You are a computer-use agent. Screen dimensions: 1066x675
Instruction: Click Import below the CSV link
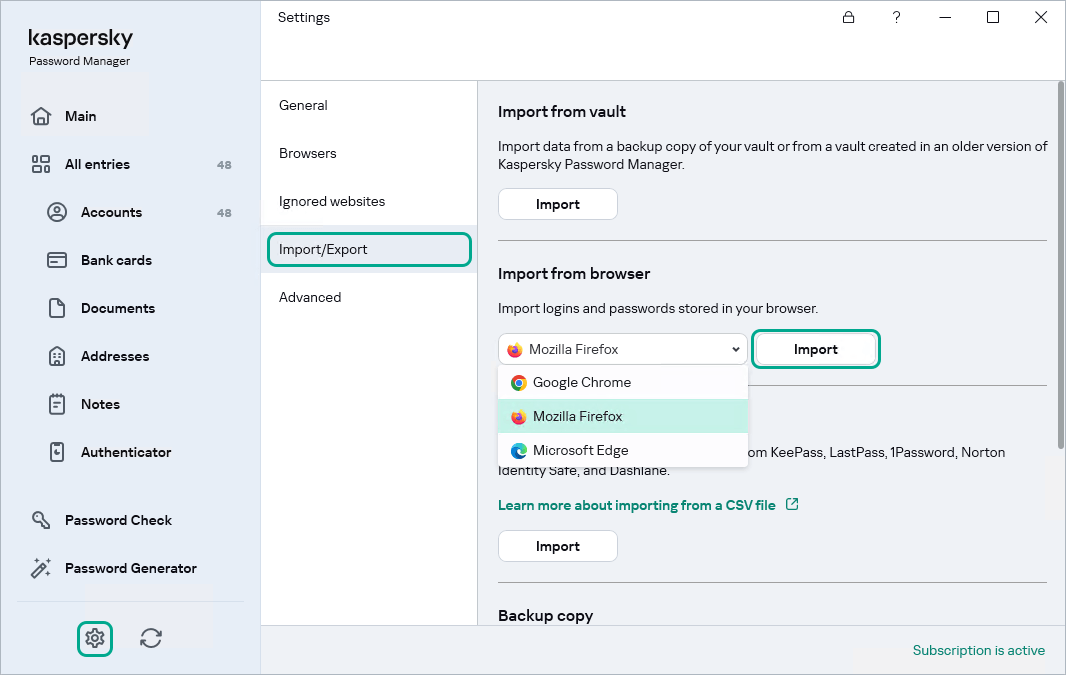557,546
